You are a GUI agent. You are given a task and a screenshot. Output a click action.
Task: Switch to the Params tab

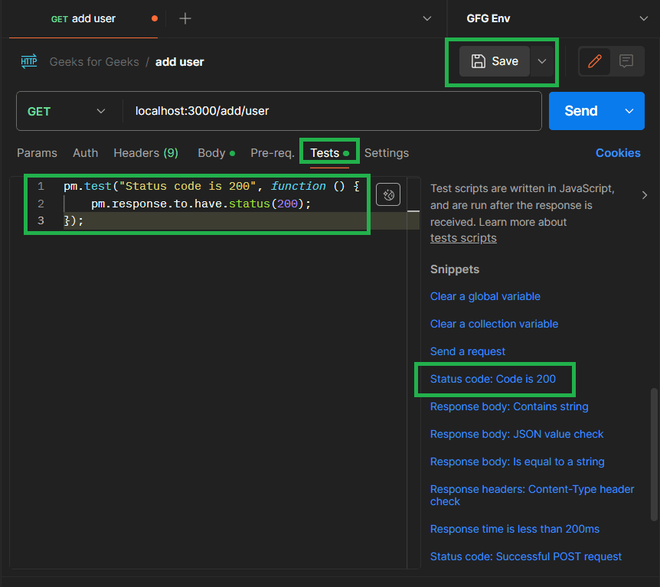click(x=37, y=153)
